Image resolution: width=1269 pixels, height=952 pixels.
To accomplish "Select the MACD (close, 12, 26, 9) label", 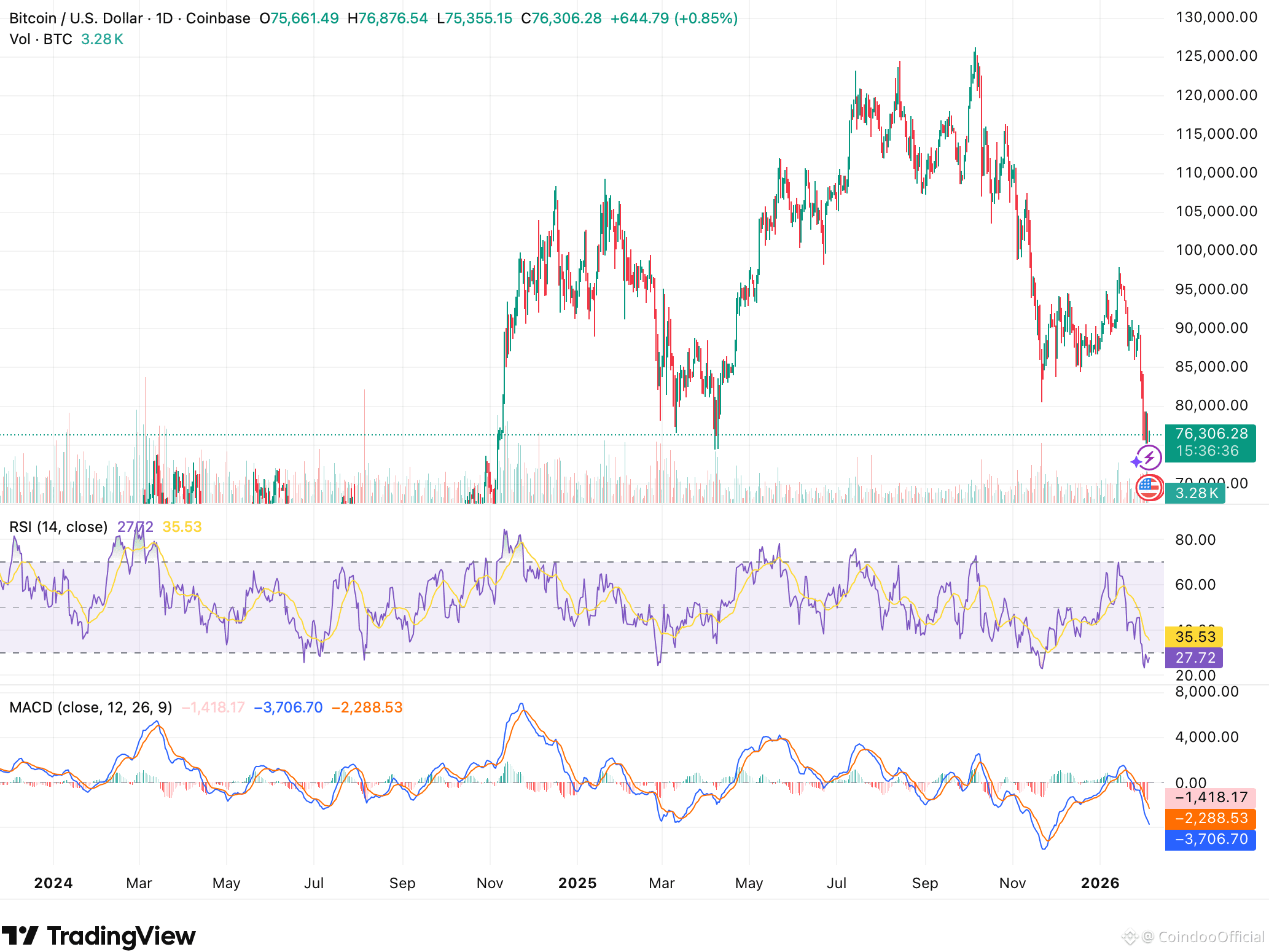I will 91,707.
